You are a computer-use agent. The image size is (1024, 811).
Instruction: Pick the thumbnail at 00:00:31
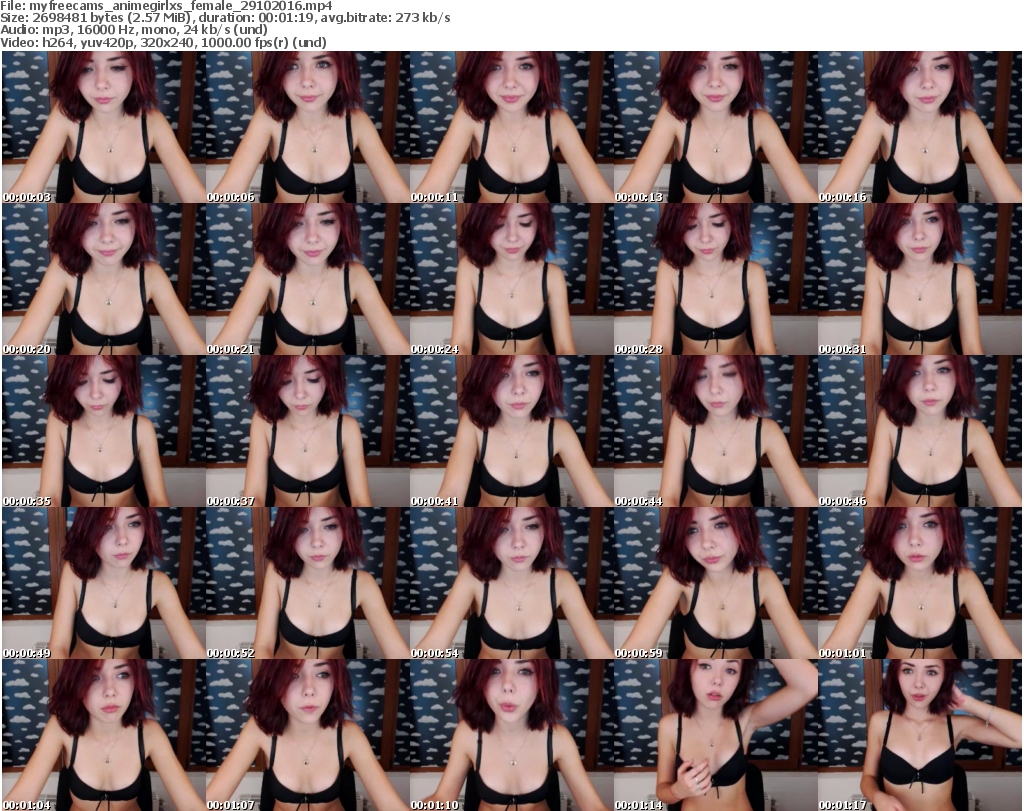tap(919, 279)
